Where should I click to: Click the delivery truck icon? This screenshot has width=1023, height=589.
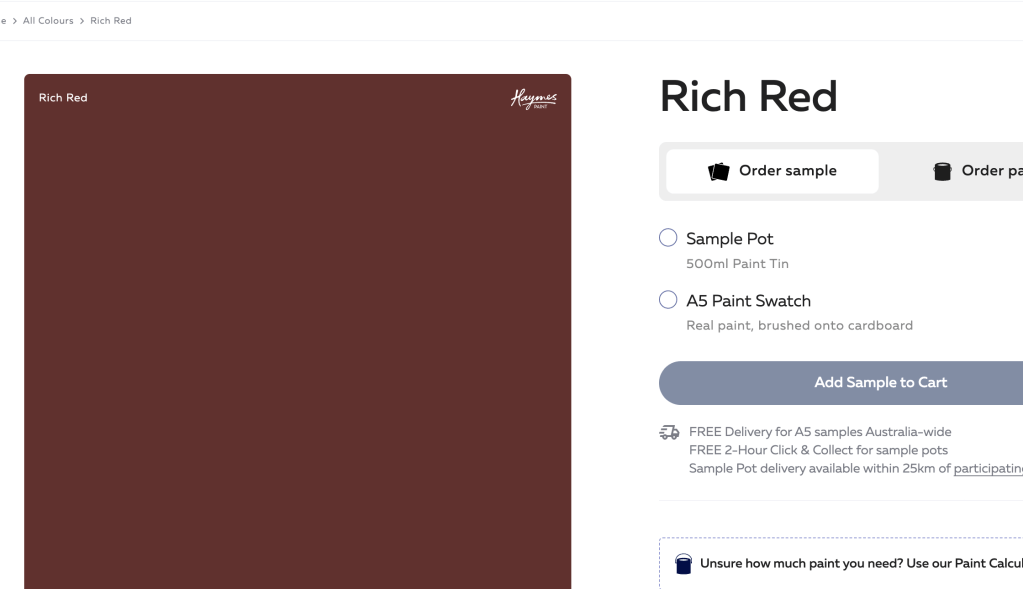click(x=669, y=433)
